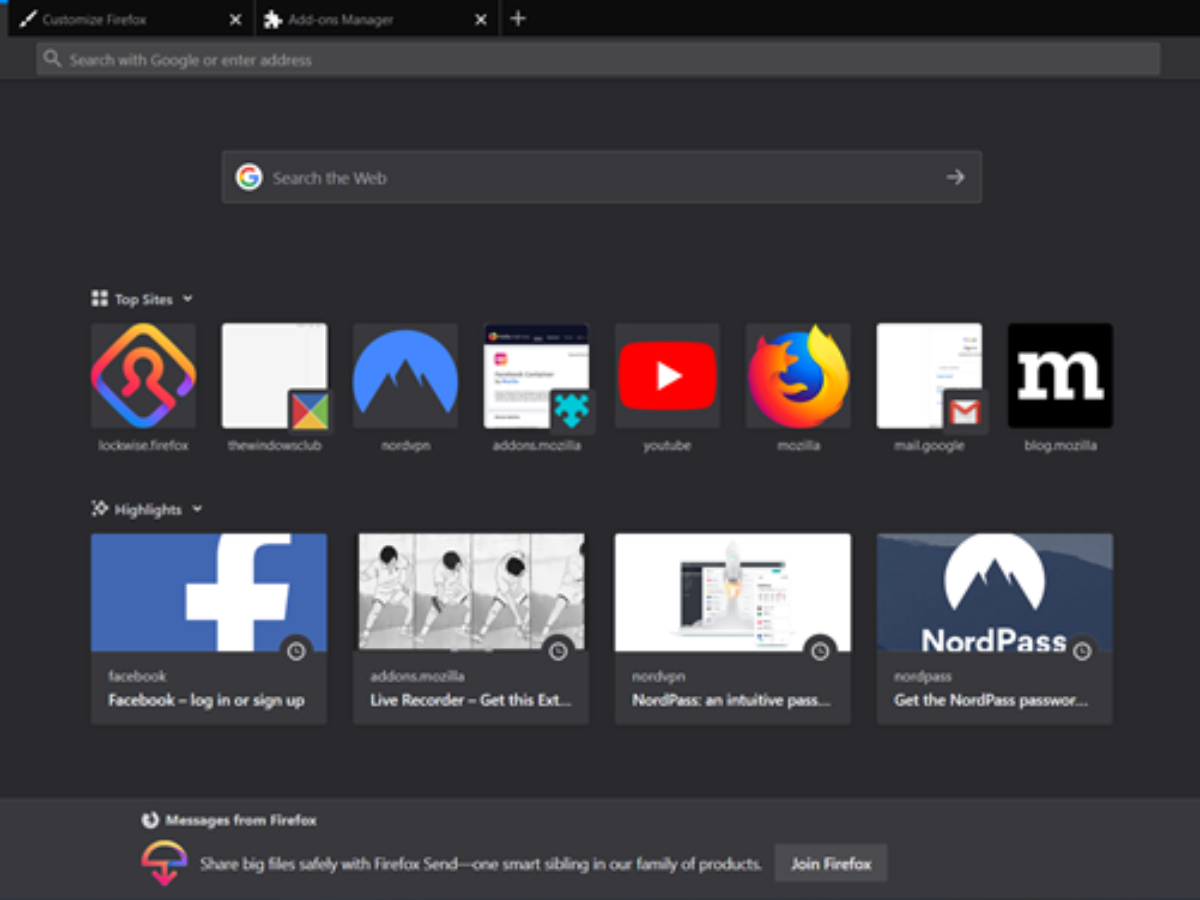The image size is (1200, 900).
Task: Click the 'lockwise.firefox' label
Action: click(x=143, y=445)
